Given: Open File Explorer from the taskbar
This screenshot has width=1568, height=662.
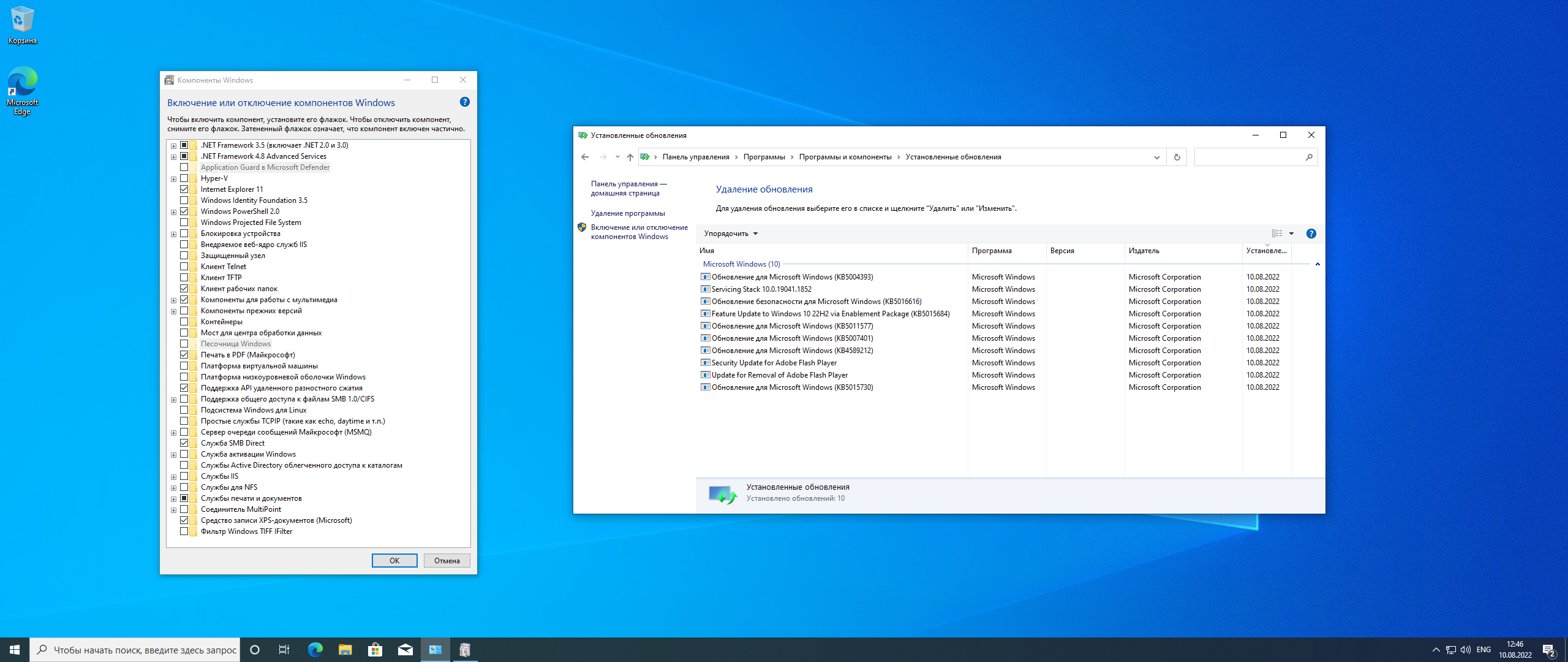Looking at the screenshot, I should 345,650.
